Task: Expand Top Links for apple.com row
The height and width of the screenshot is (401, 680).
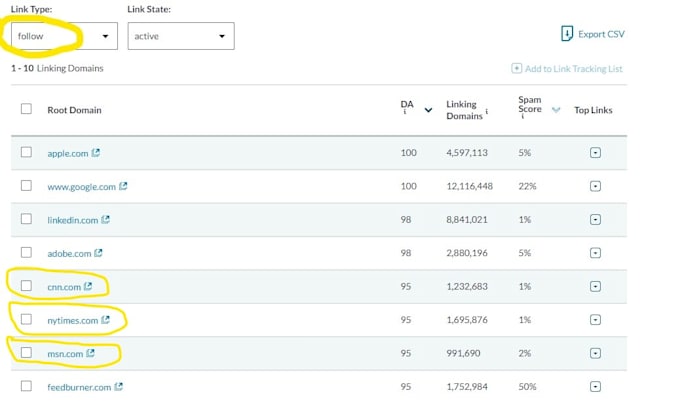Action: click(x=595, y=153)
